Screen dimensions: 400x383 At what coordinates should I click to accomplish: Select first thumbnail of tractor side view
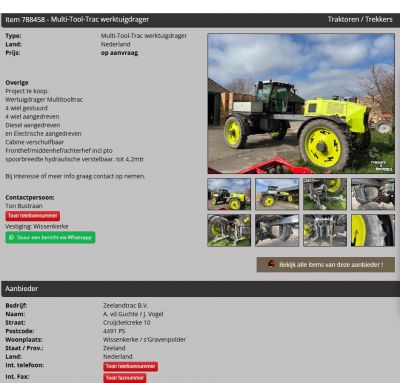click(229, 194)
